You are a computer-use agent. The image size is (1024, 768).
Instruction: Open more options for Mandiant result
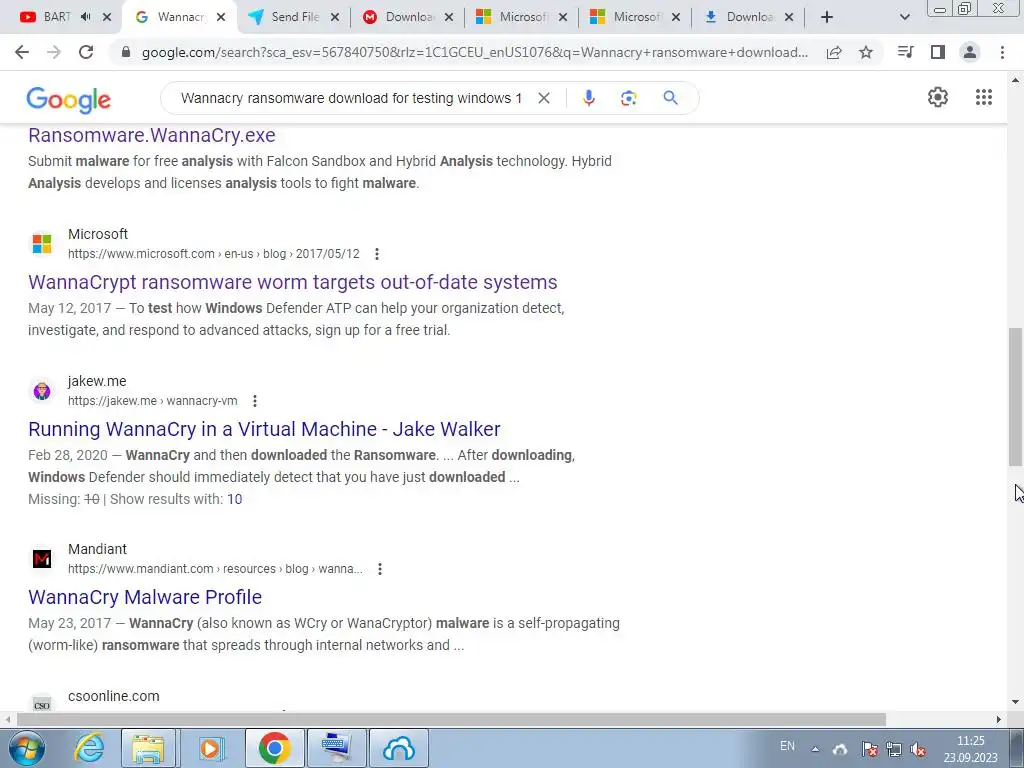tap(379, 569)
